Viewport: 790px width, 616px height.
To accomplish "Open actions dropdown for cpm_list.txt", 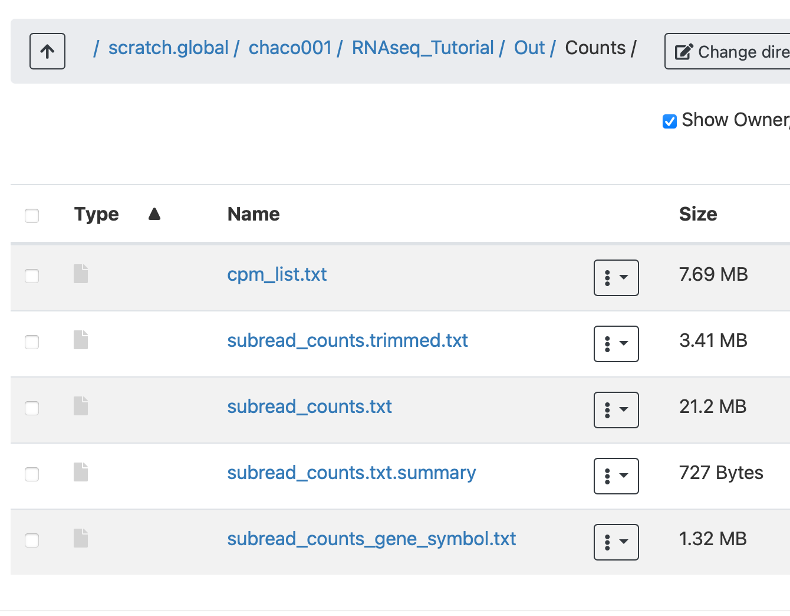I will [x=616, y=278].
